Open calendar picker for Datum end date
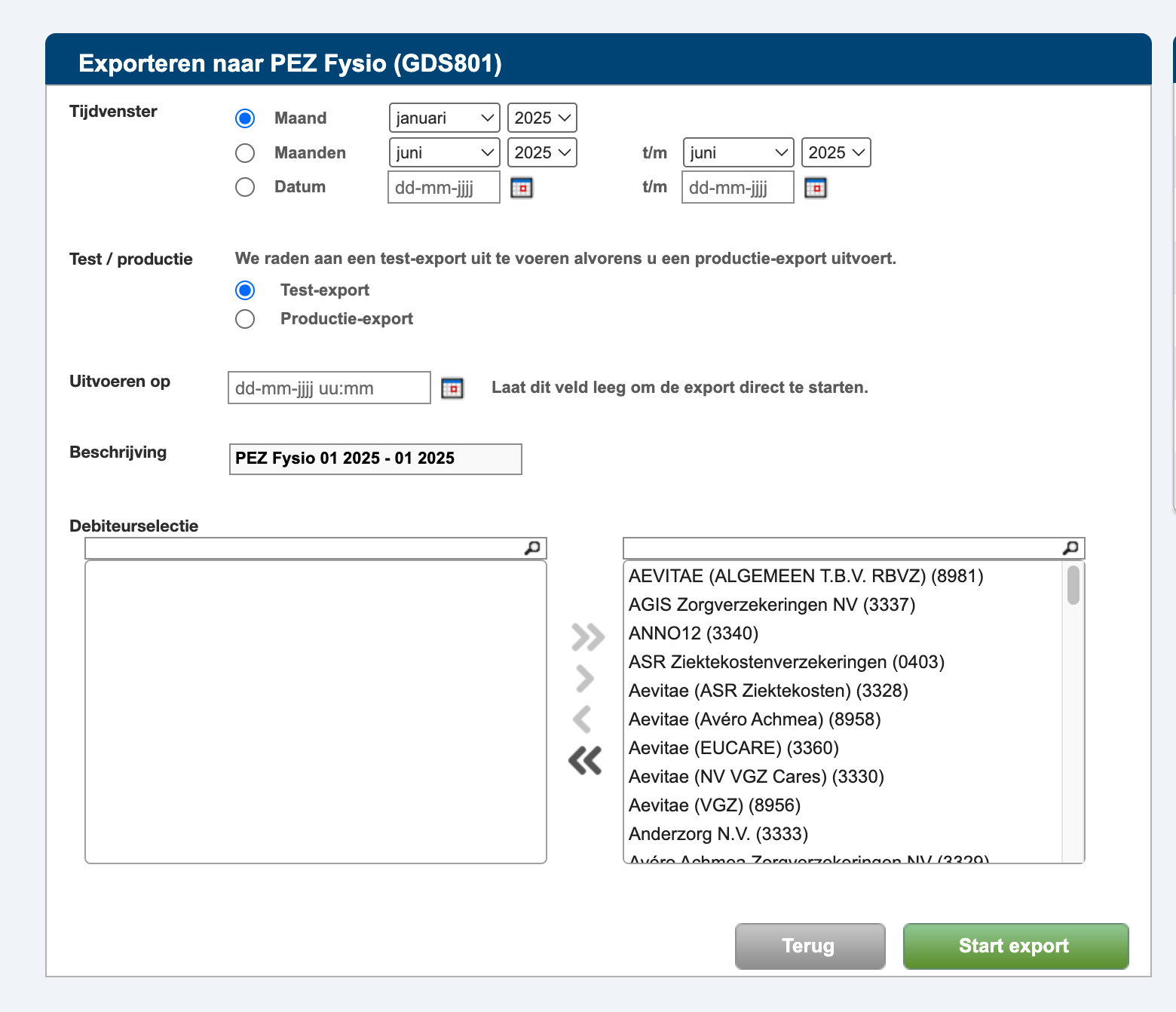Viewport: 1176px width, 1012px height. point(816,187)
